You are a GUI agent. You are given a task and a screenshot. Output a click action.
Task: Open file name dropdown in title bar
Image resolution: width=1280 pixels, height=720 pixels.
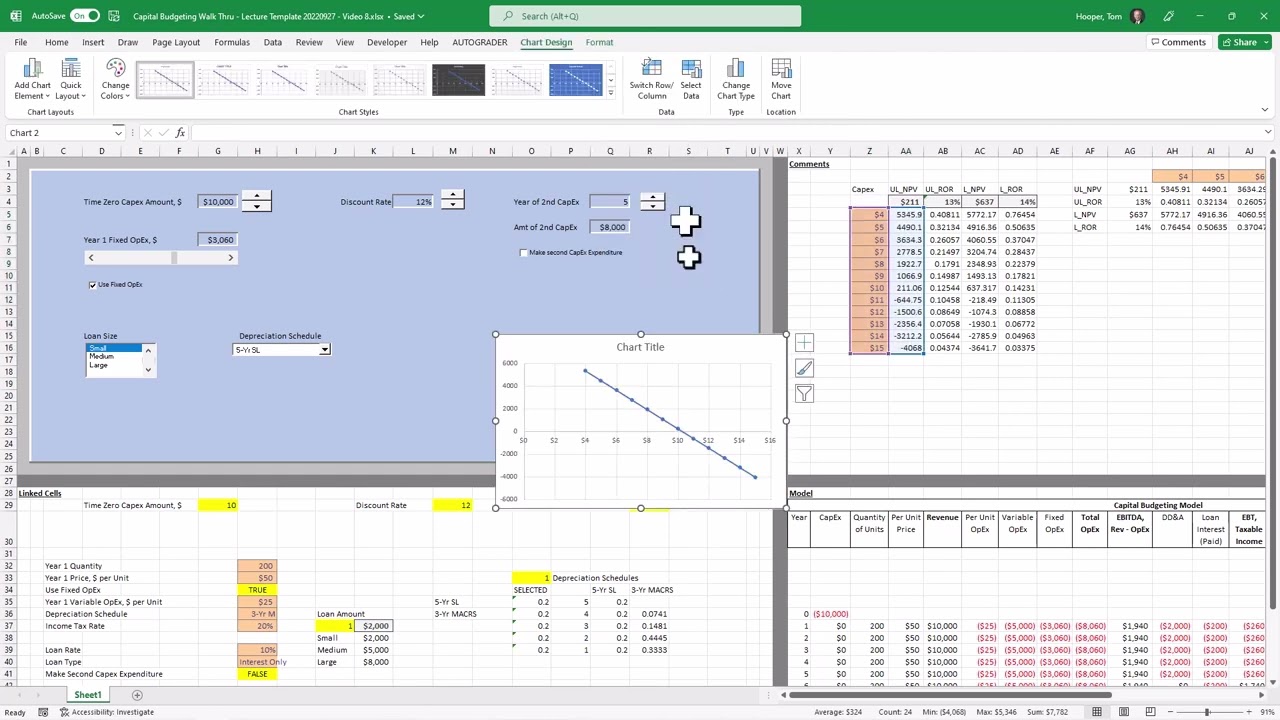pyautogui.click(x=422, y=16)
